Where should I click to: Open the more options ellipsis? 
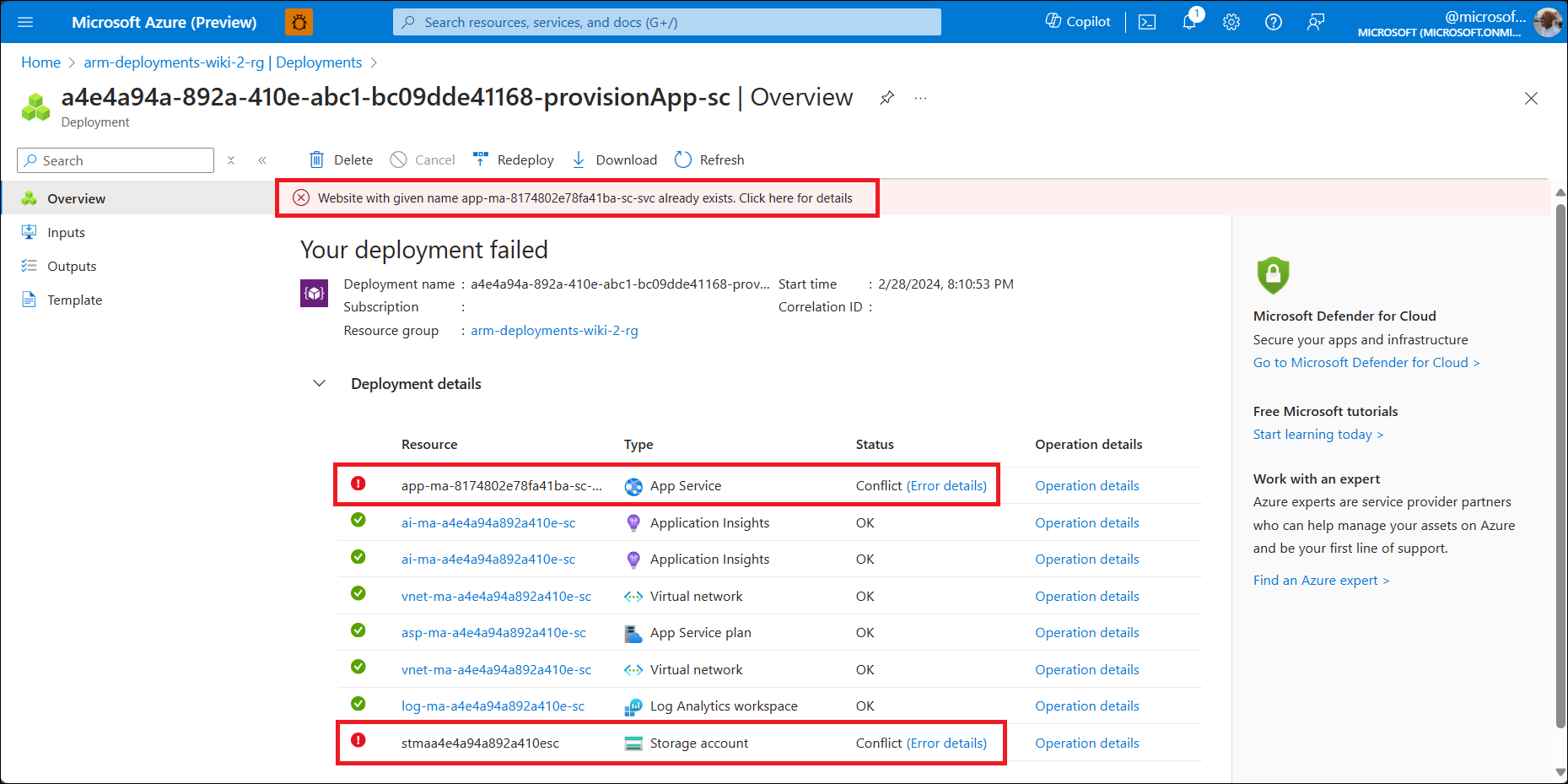[x=920, y=98]
